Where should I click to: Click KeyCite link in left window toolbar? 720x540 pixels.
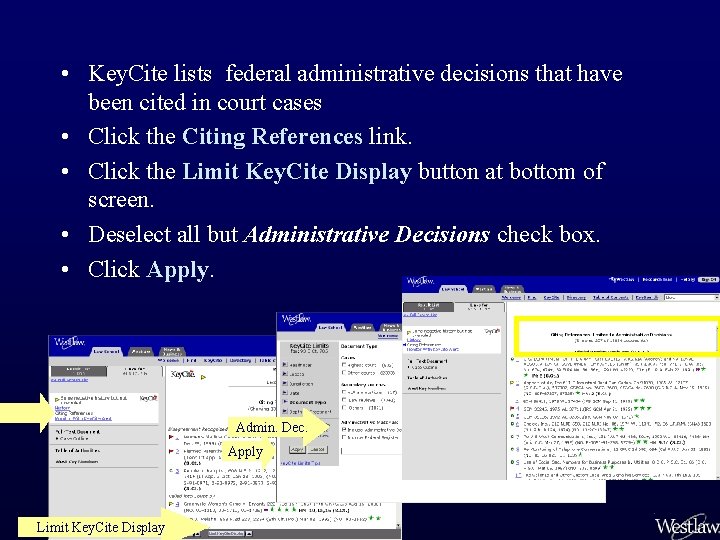(213, 360)
